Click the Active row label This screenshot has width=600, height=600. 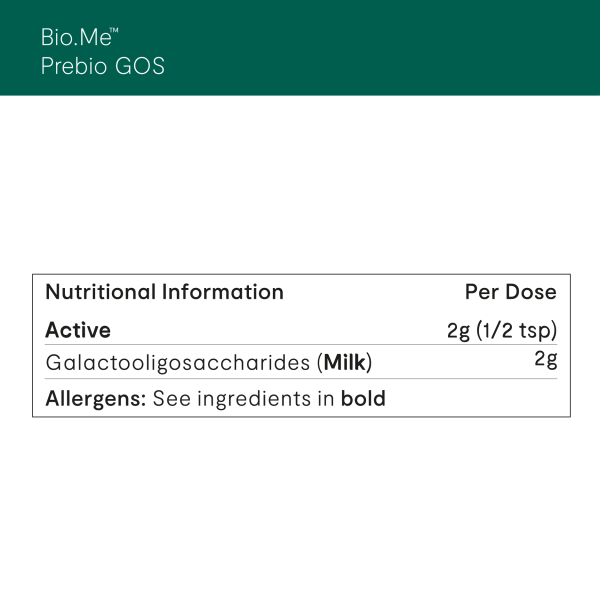click(78, 330)
